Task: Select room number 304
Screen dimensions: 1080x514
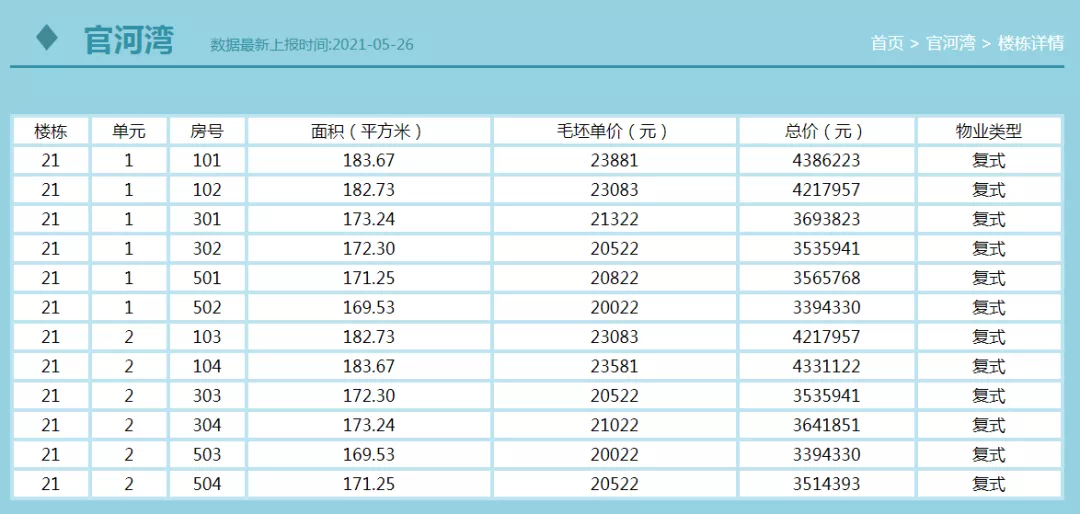Action: coord(207,426)
